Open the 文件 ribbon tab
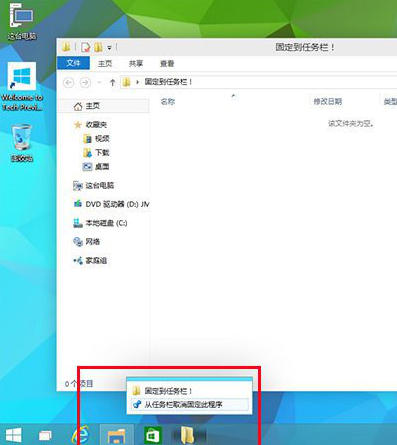 pyautogui.click(x=73, y=63)
